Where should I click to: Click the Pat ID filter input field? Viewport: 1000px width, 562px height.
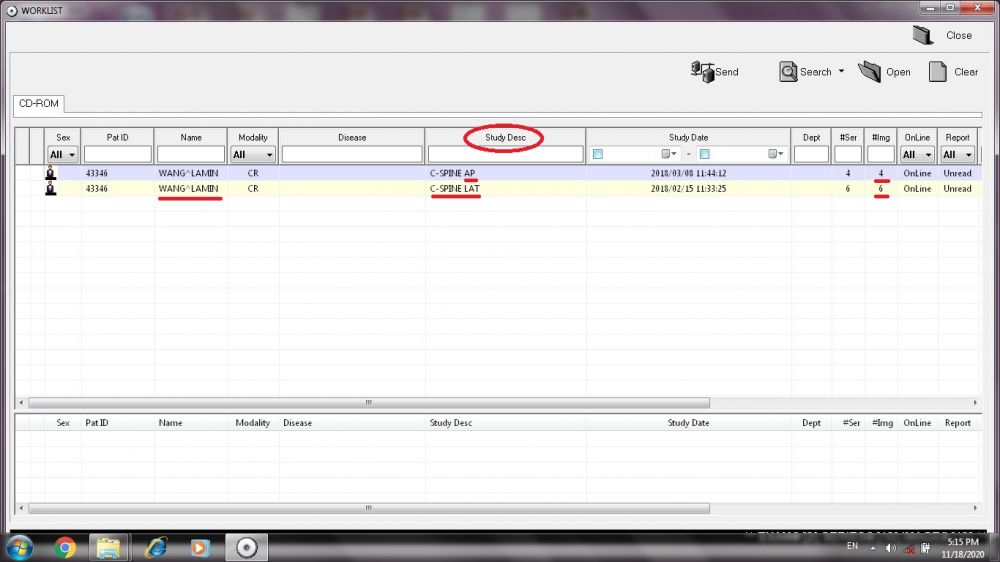point(117,154)
